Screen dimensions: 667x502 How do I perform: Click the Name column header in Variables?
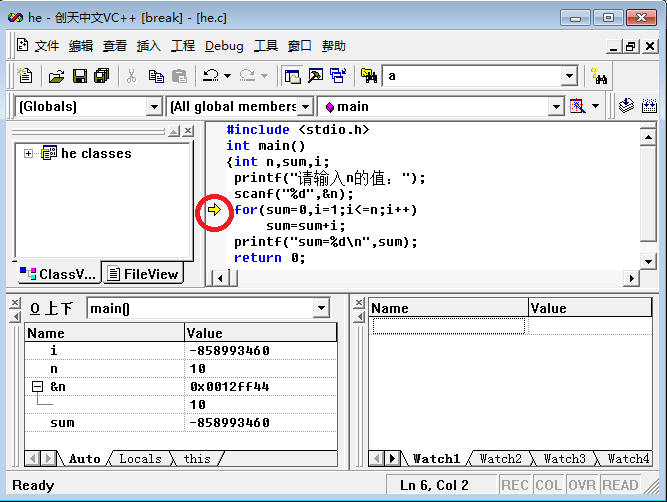tap(105, 333)
